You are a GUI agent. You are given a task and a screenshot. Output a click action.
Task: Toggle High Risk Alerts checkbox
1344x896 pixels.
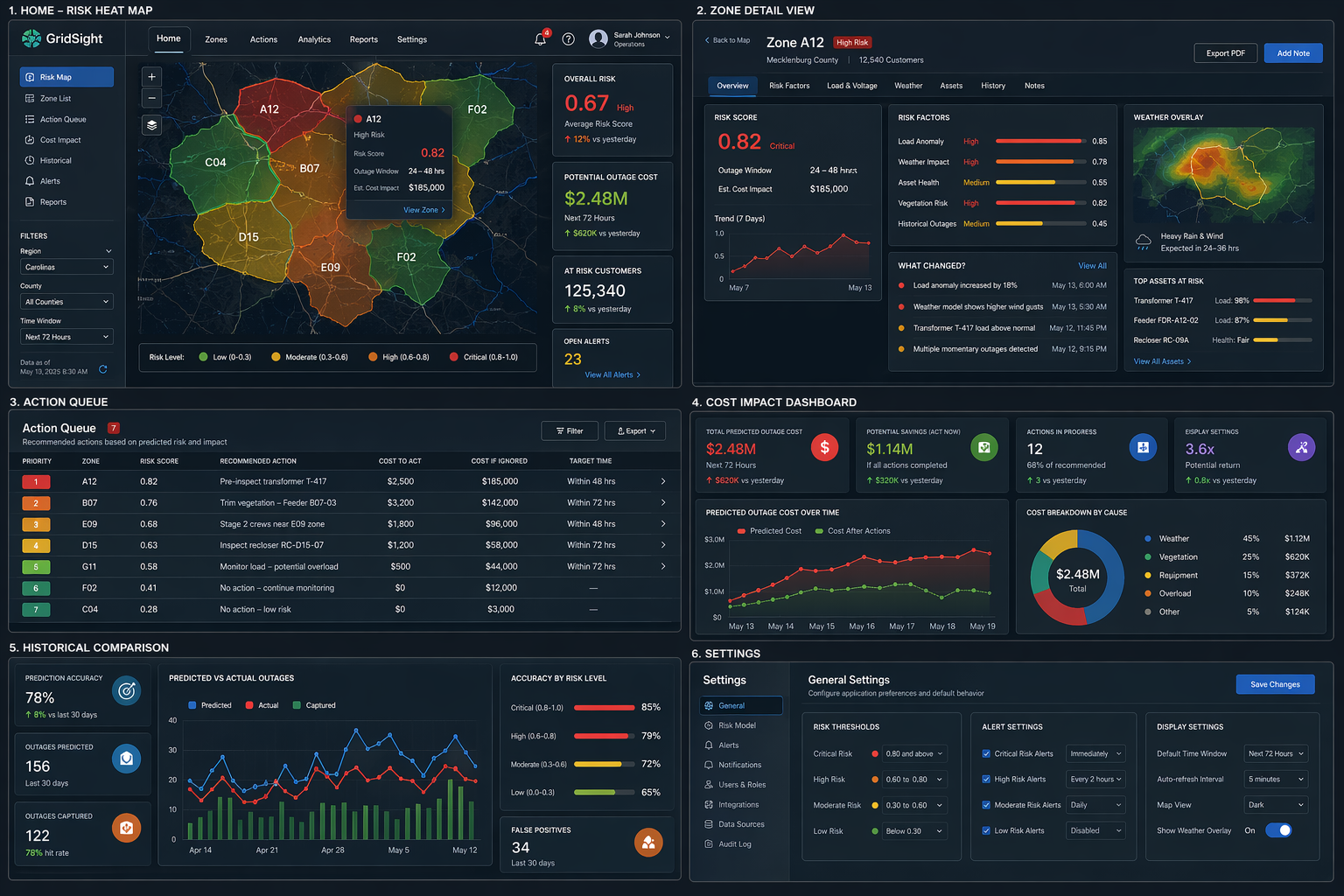[x=986, y=779]
